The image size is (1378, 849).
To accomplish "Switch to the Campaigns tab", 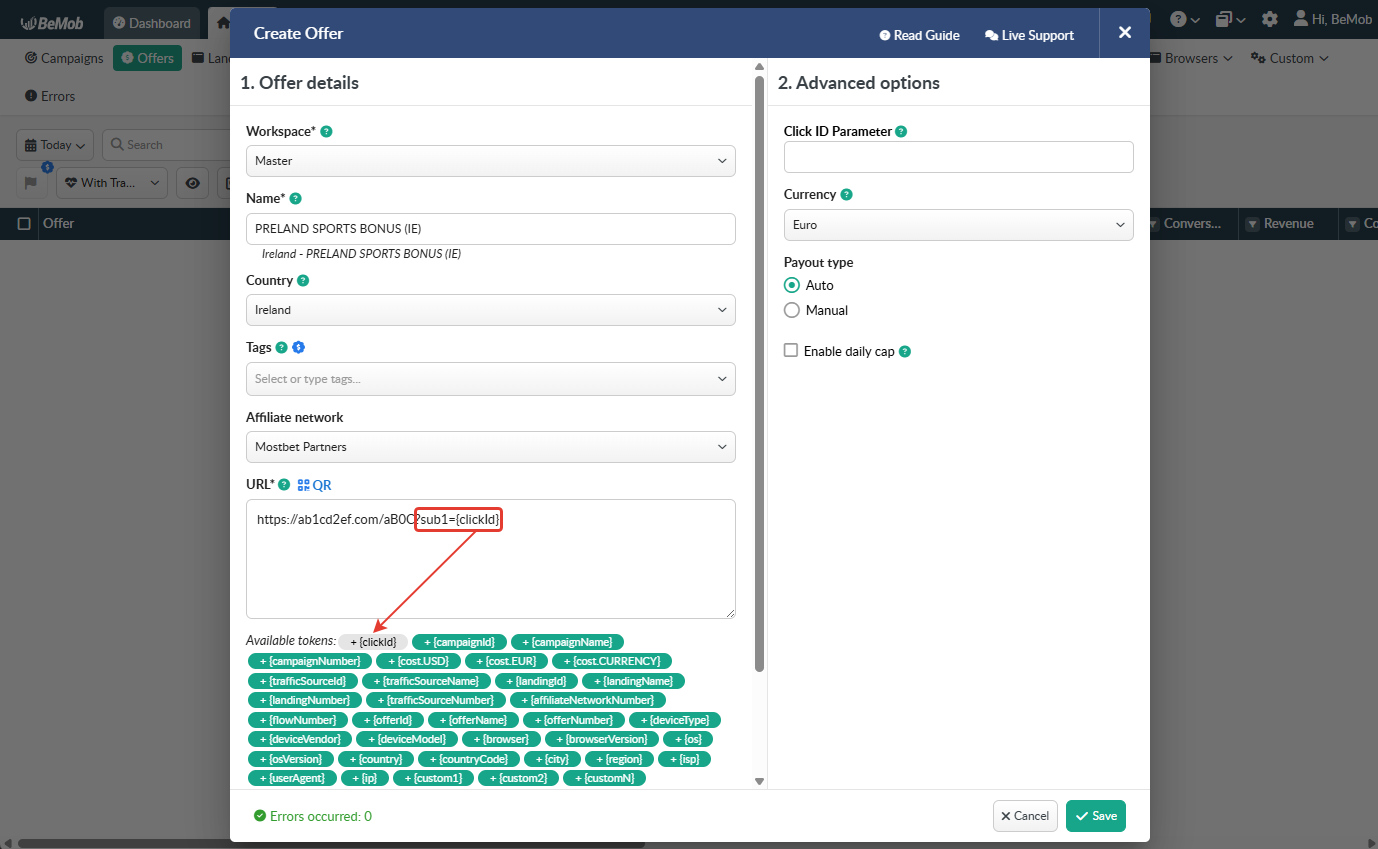I will pyautogui.click(x=64, y=58).
